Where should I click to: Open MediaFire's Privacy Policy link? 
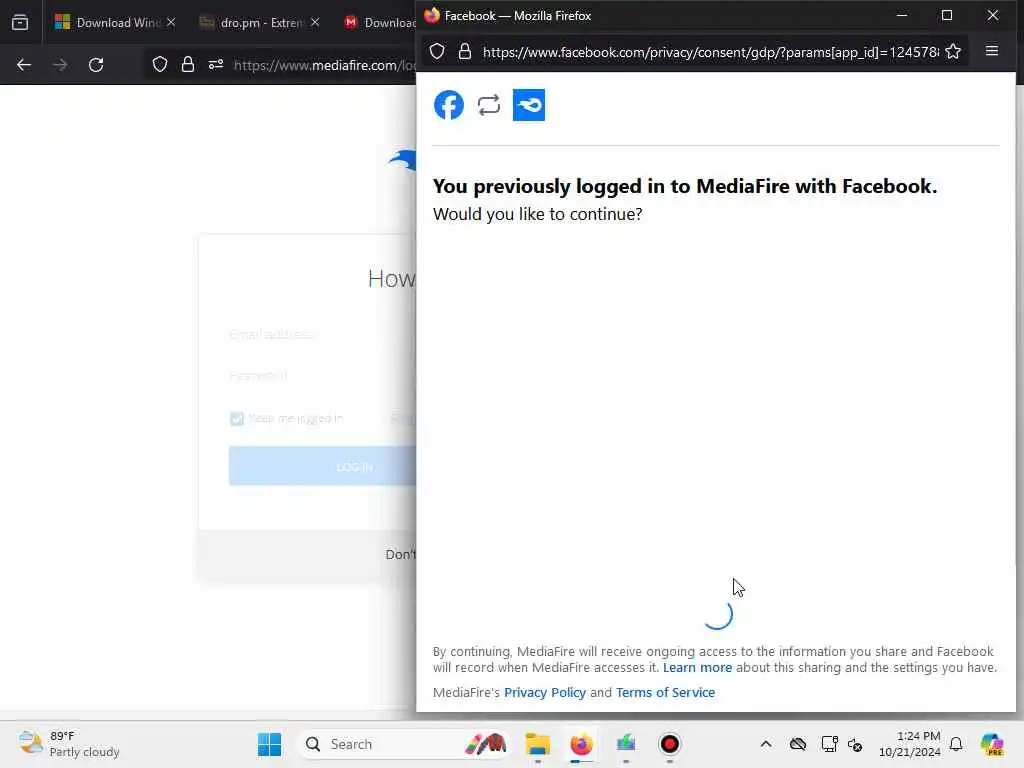(545, 692)
